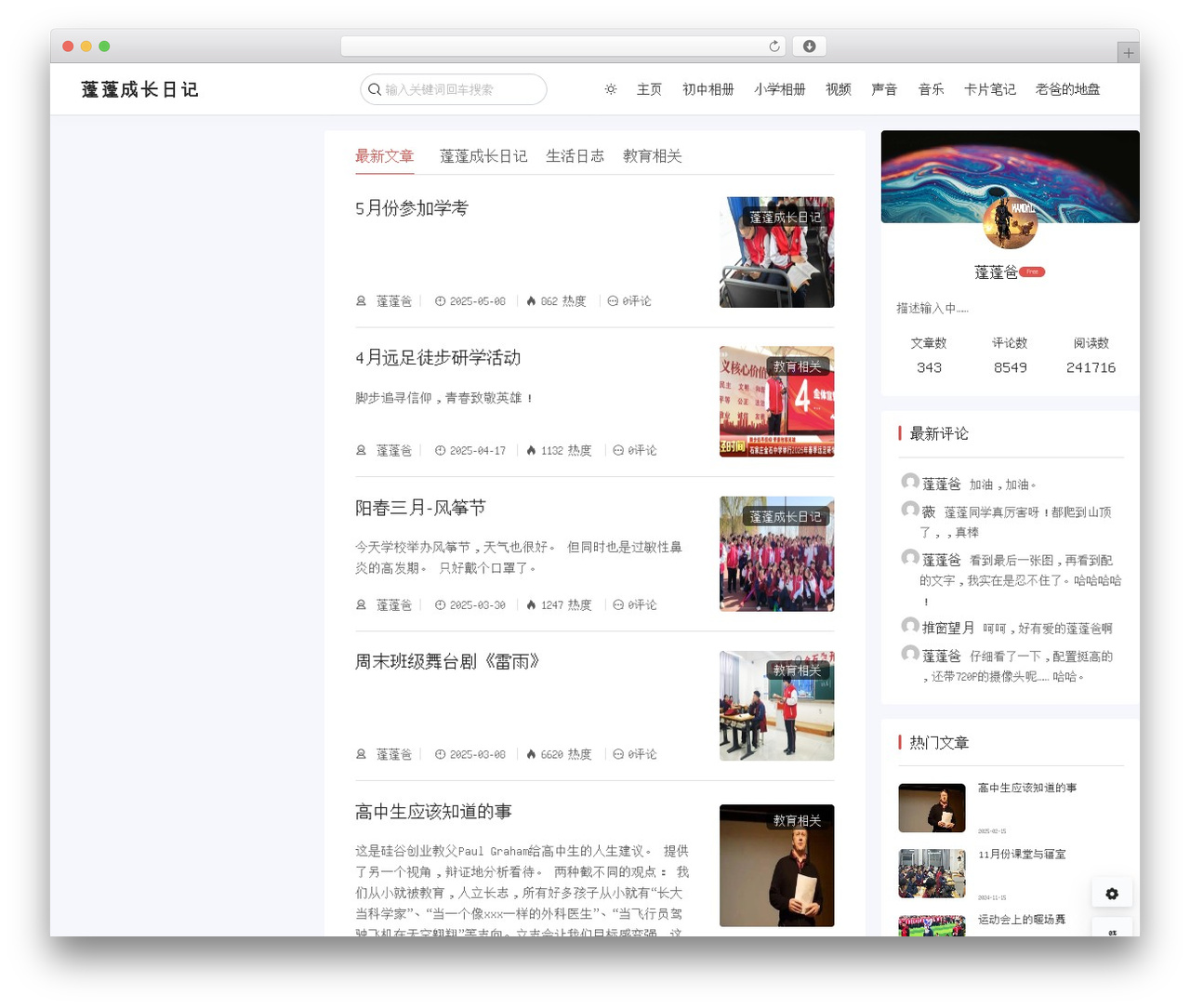Click the comment icon on 周末班级舞台剧 post

coord(618,754)
